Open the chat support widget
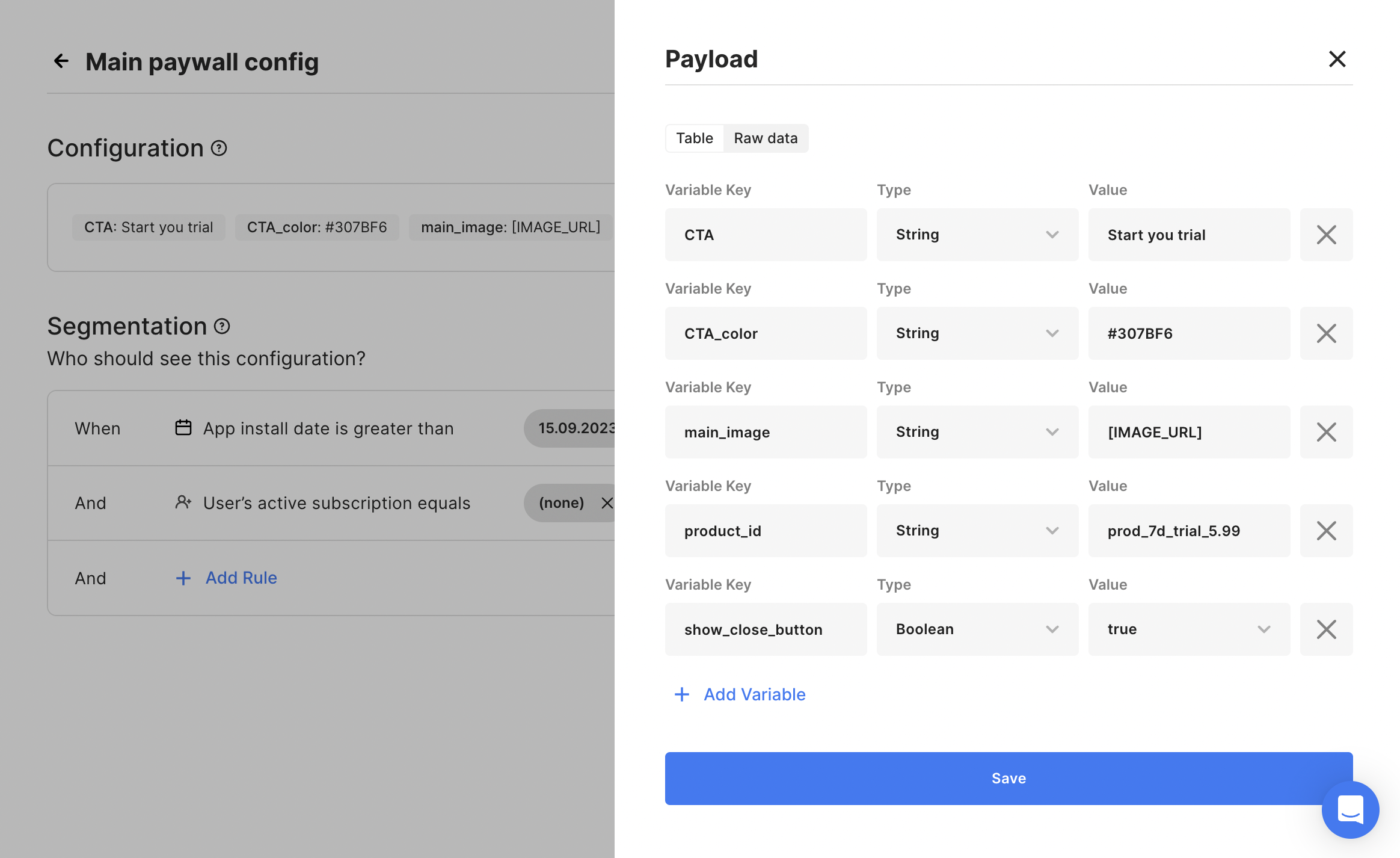The height and width of the screenshot is (858, 1400). [x=1350, y=809]
